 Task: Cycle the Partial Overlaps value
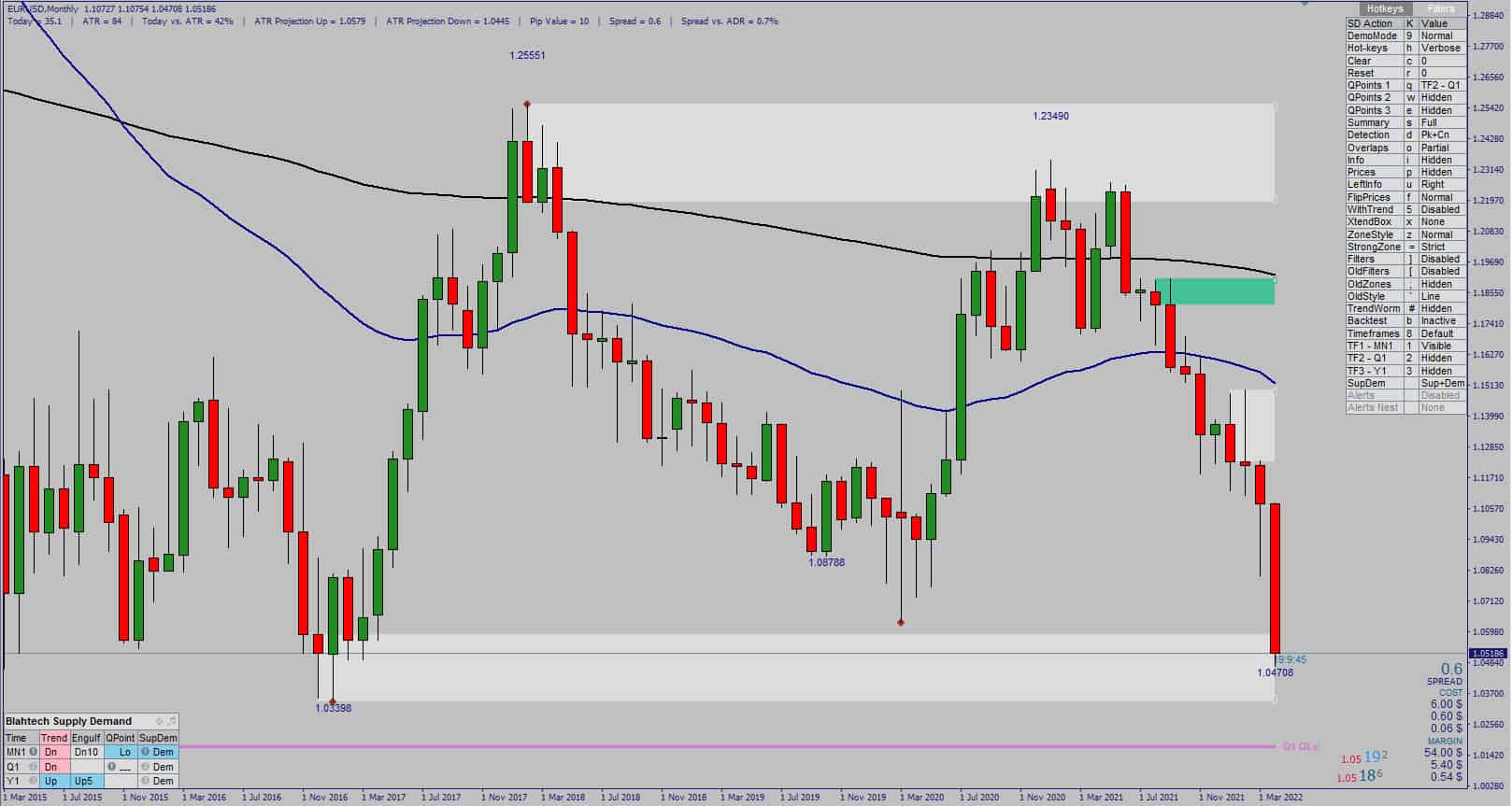click(x=1441, y=148)
